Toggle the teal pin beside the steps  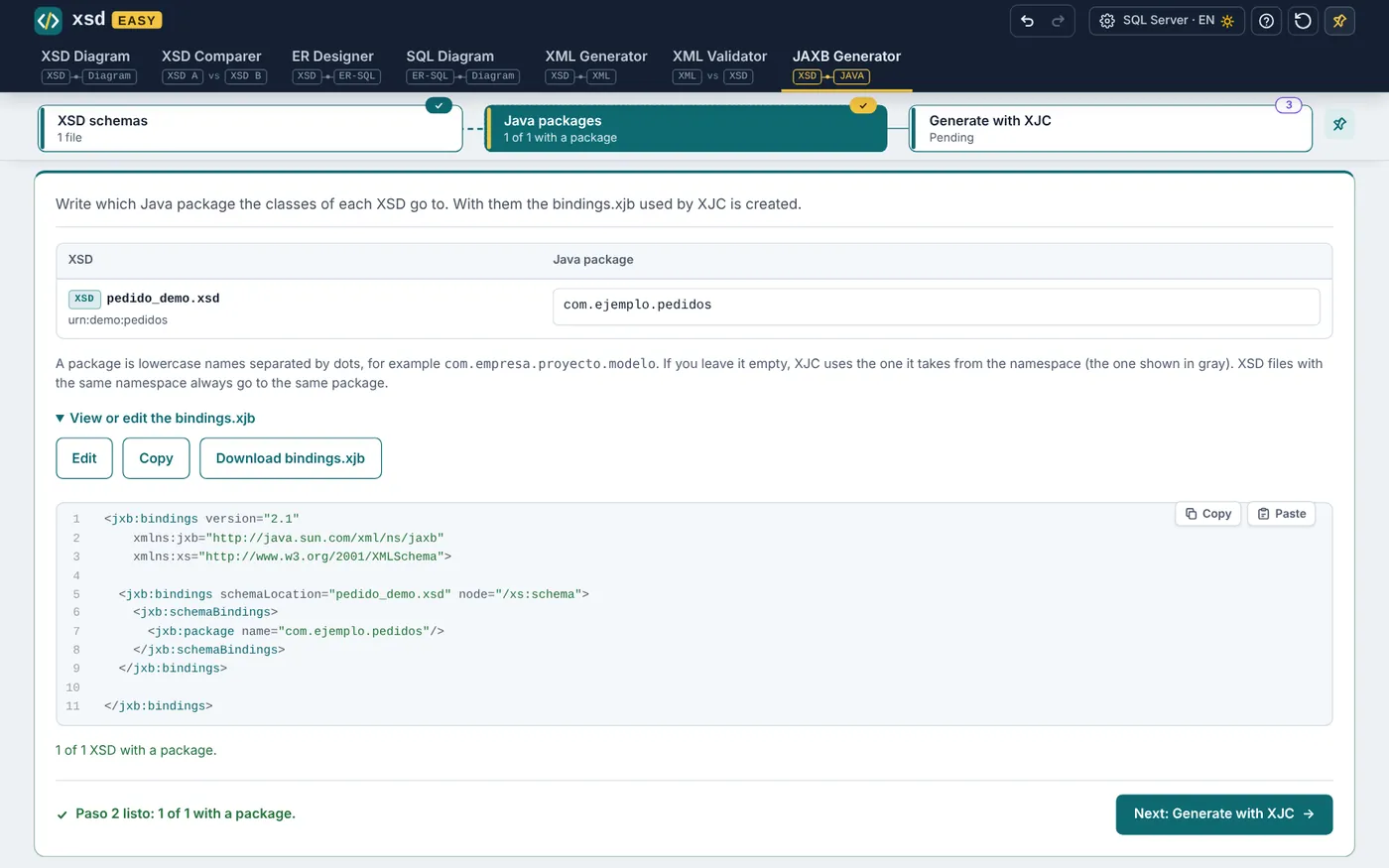[x=1339, y=124]
